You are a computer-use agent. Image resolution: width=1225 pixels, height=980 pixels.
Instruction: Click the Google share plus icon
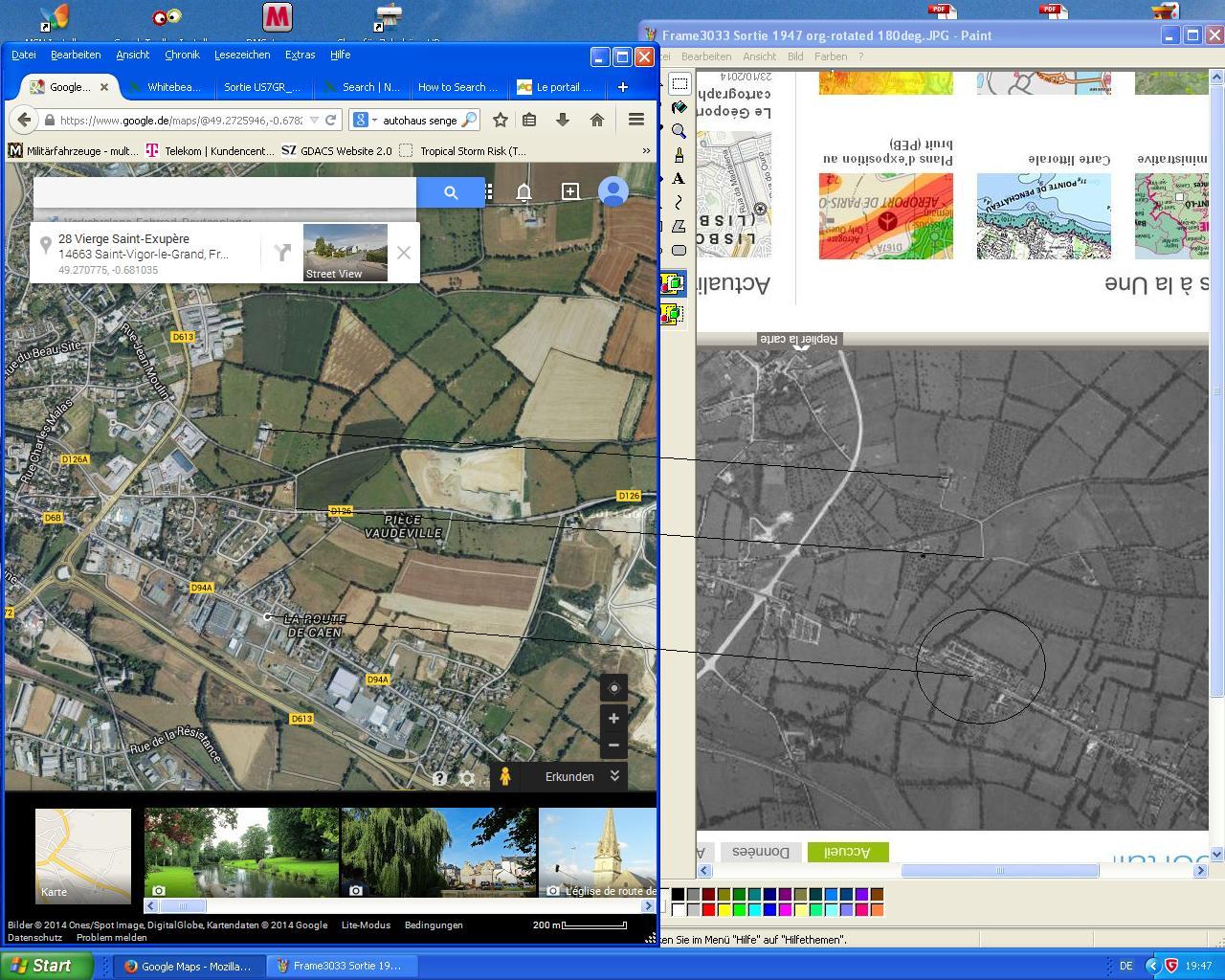click(x=570, y=192)
